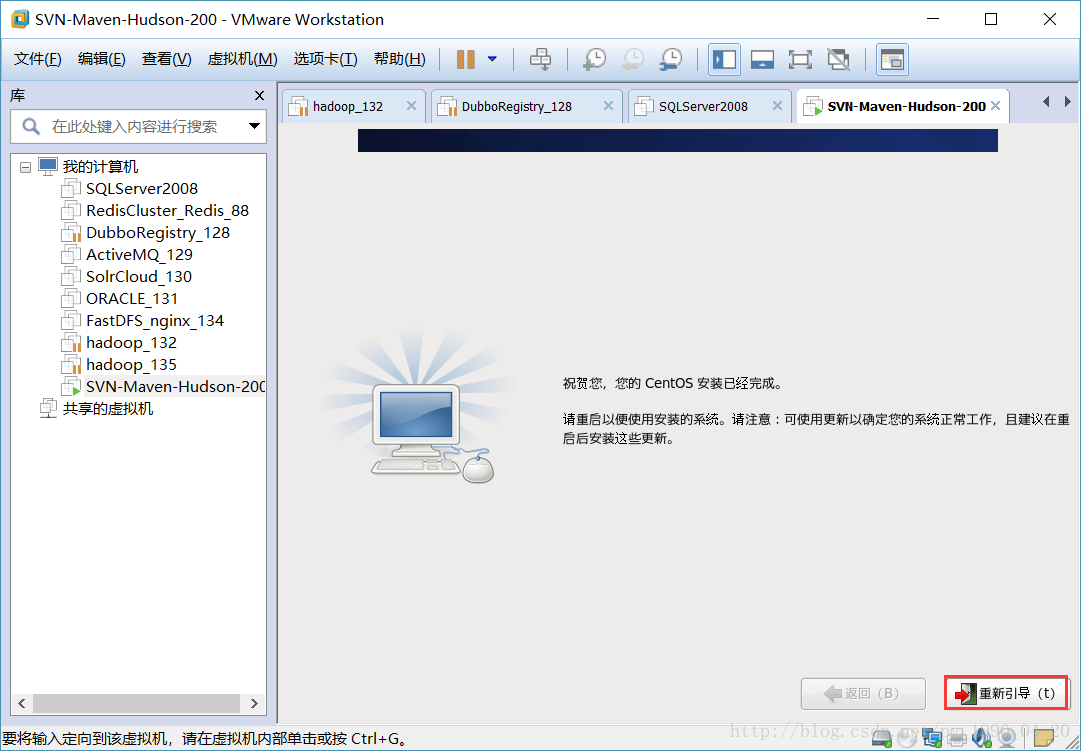This screenshot has width=1081, height=751.
Task: Close the SVN-Maven-Hudson-200 tab
Action: 996,106
